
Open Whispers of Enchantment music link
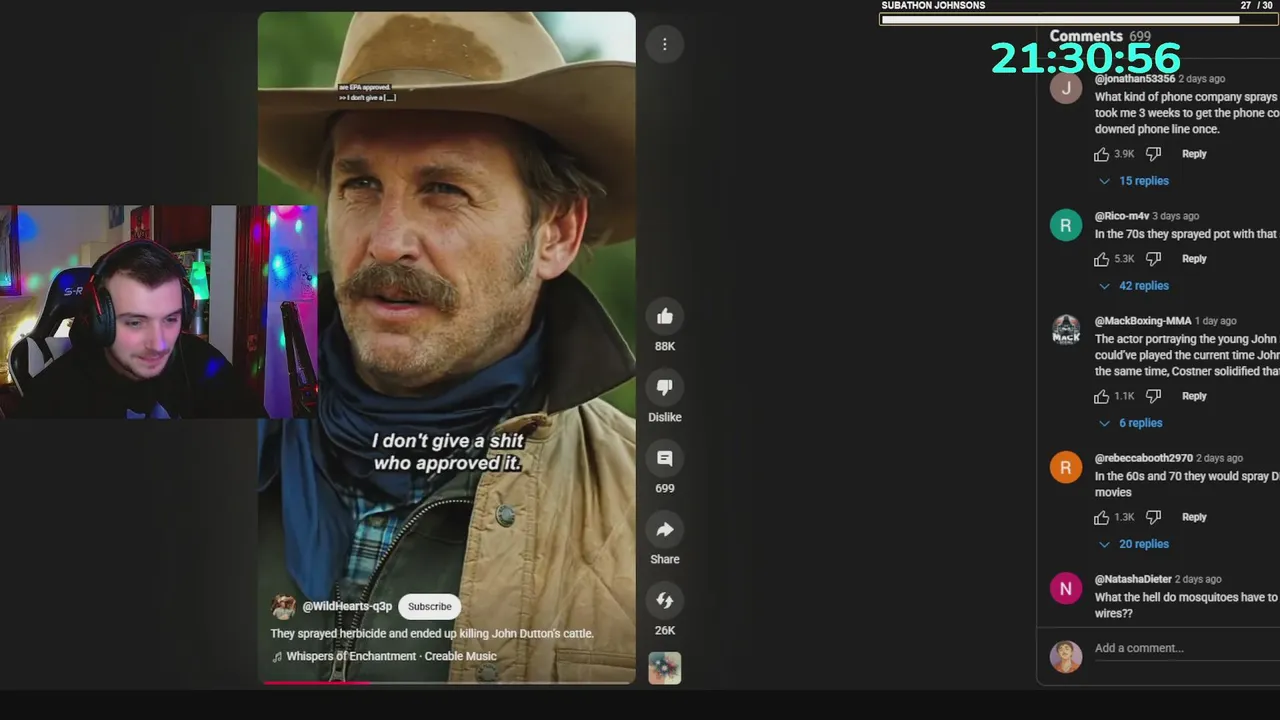coord(391,656)
